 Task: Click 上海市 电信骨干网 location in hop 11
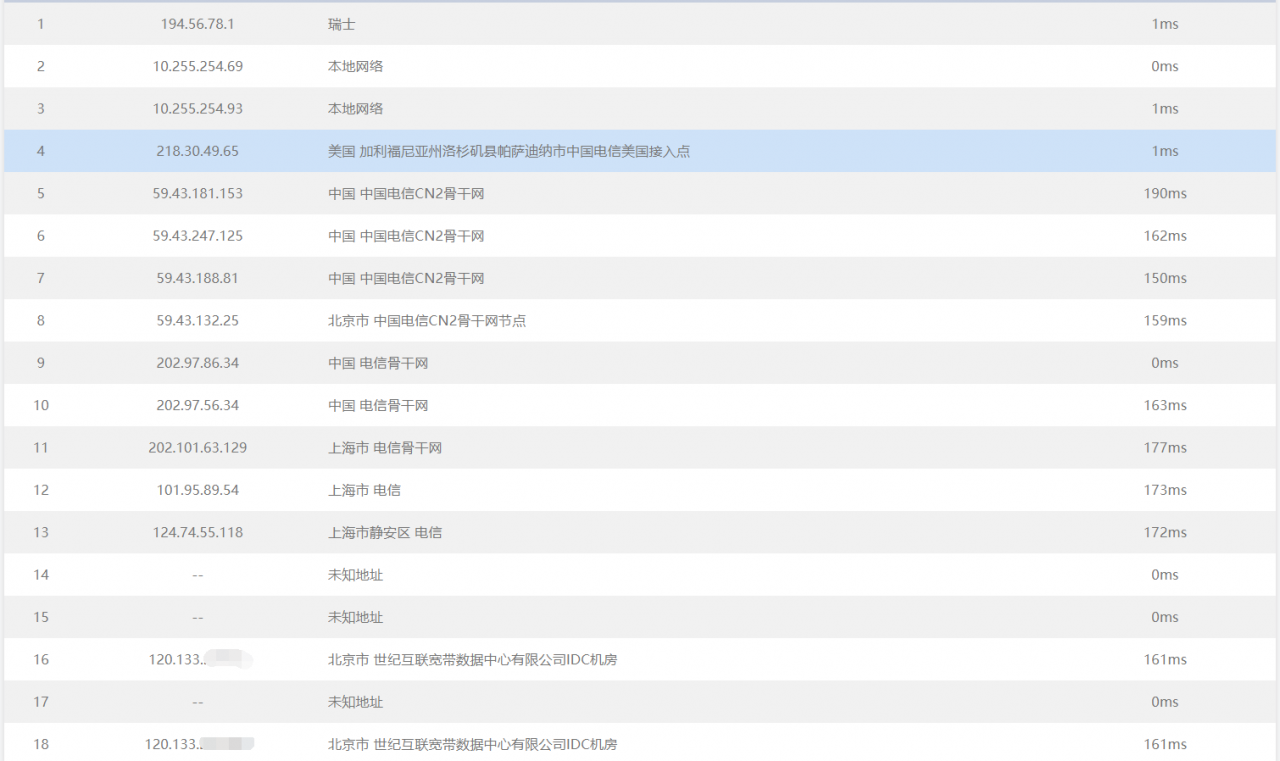(385, 448)
